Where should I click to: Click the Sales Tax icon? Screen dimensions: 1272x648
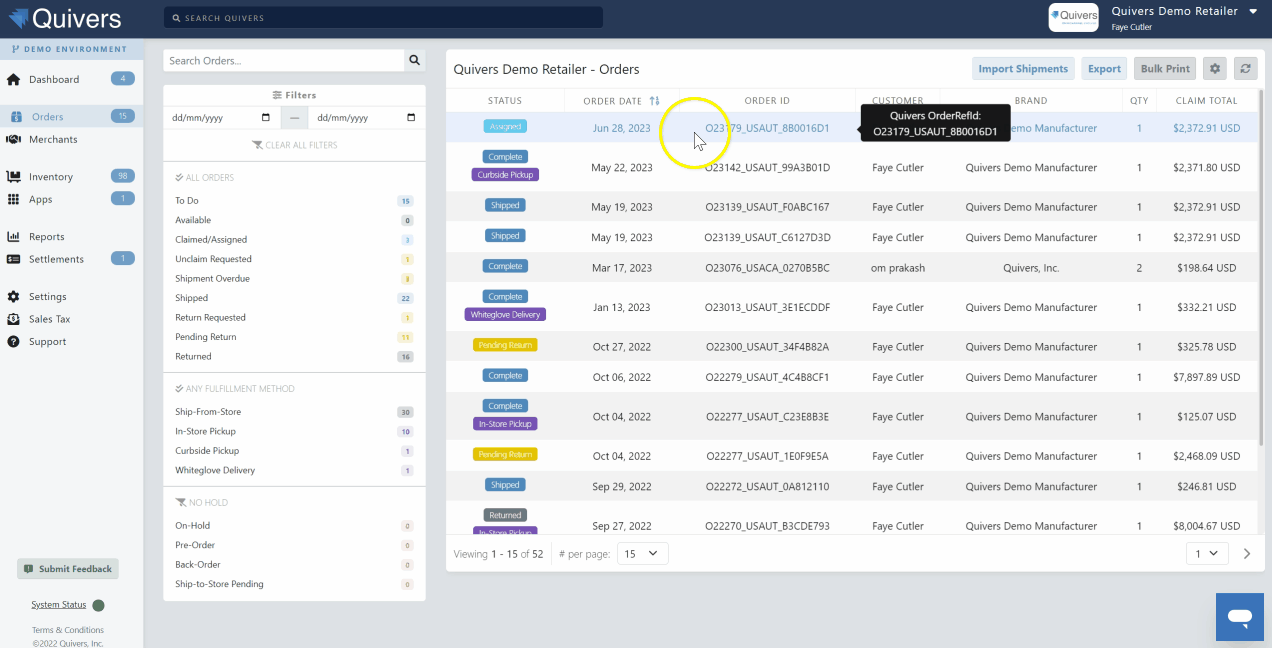(x=14, y=319)
